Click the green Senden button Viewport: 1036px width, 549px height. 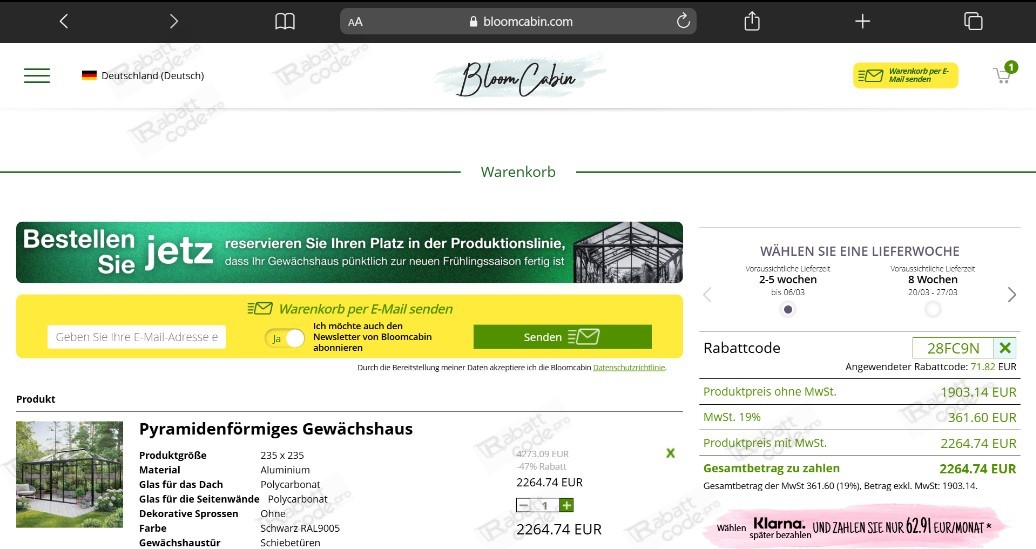click(562, 337)
